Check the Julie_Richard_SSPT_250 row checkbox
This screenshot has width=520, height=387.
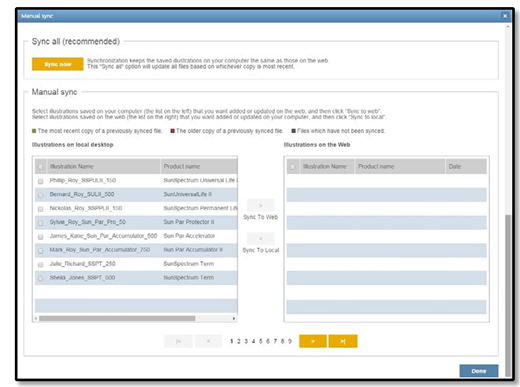[41, 265]
